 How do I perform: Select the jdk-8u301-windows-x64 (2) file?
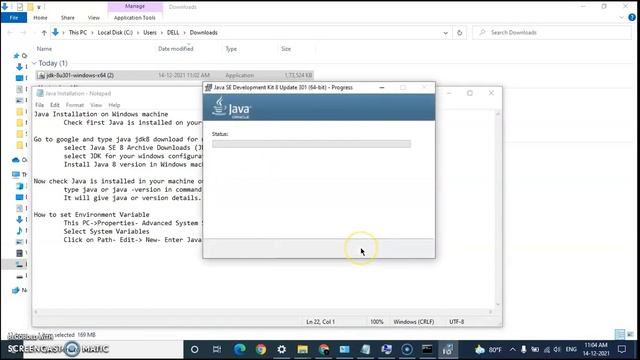tap(174, 75)
